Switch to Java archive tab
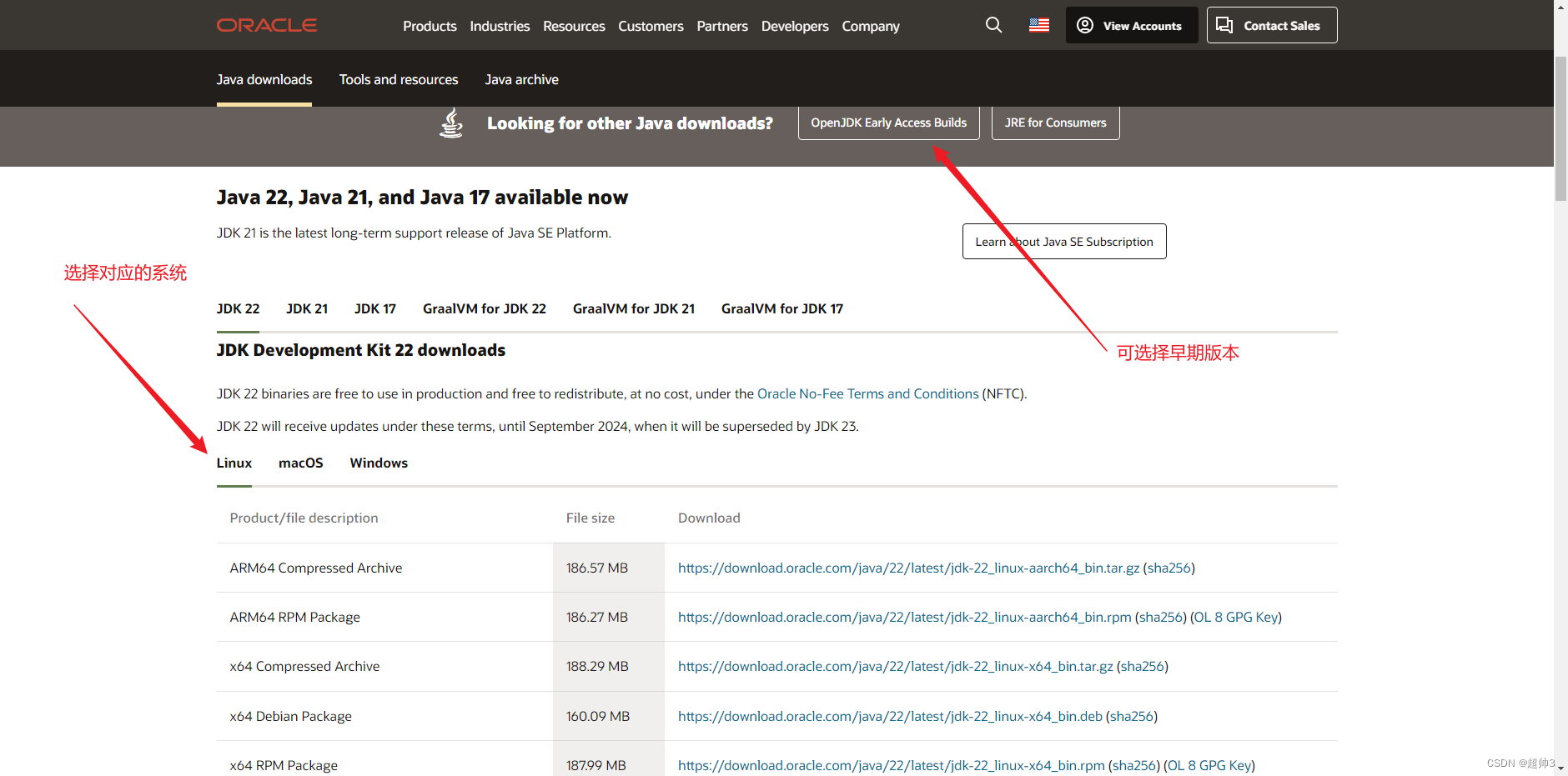The width and height of the screenshot is (1568, 776). click(522, 79)
